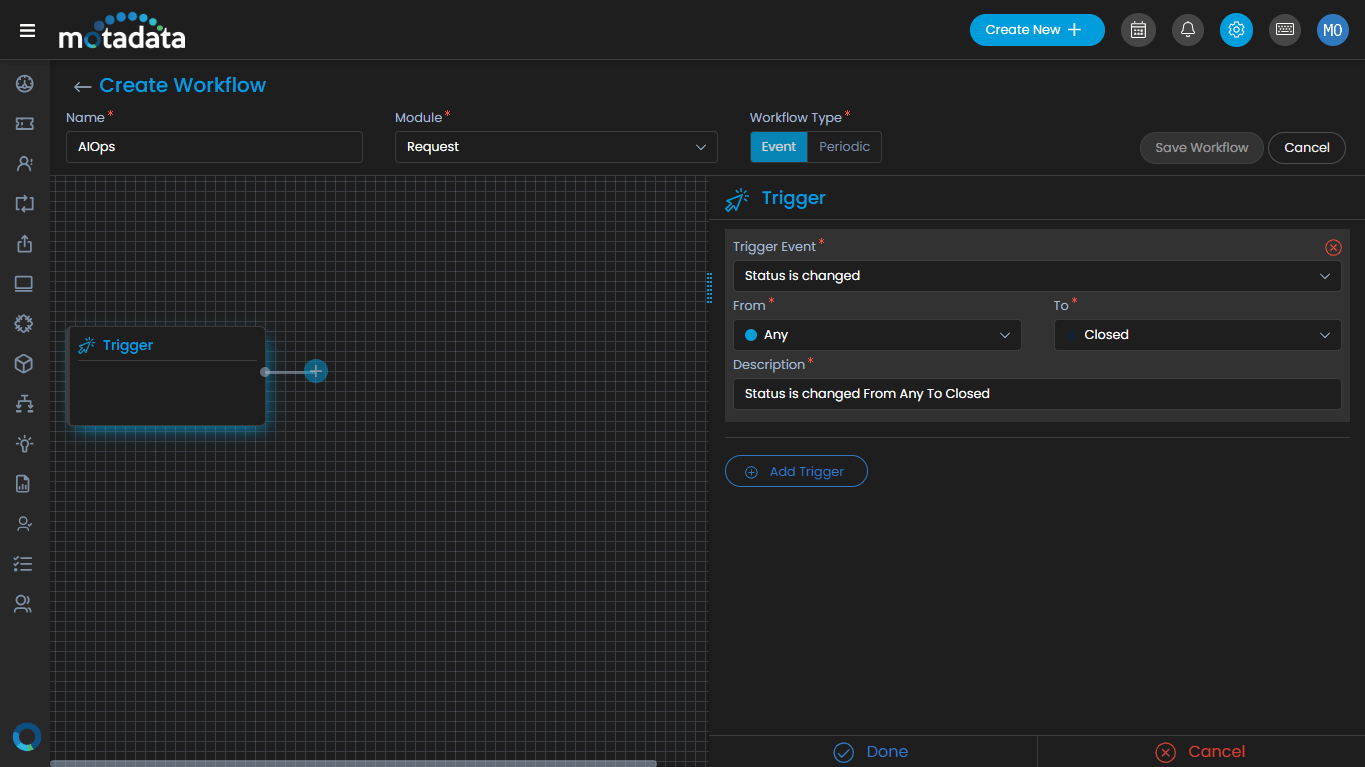The width and height of the screenshot is (1365, 767).
Task: Switch workflow type to Periodic
Action: pyautogui.click(x=844, y=146)
